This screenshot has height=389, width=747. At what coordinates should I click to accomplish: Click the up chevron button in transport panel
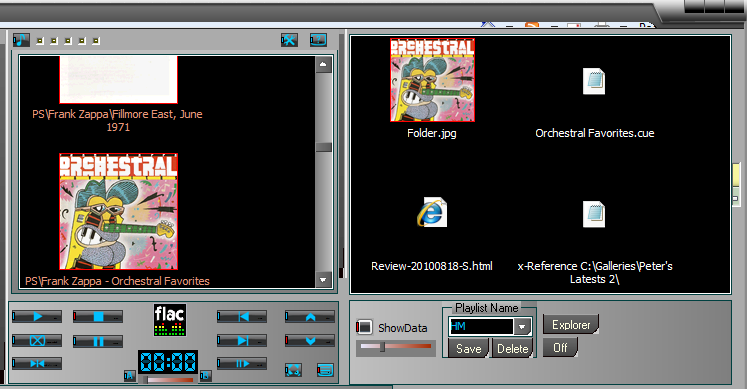310,316
